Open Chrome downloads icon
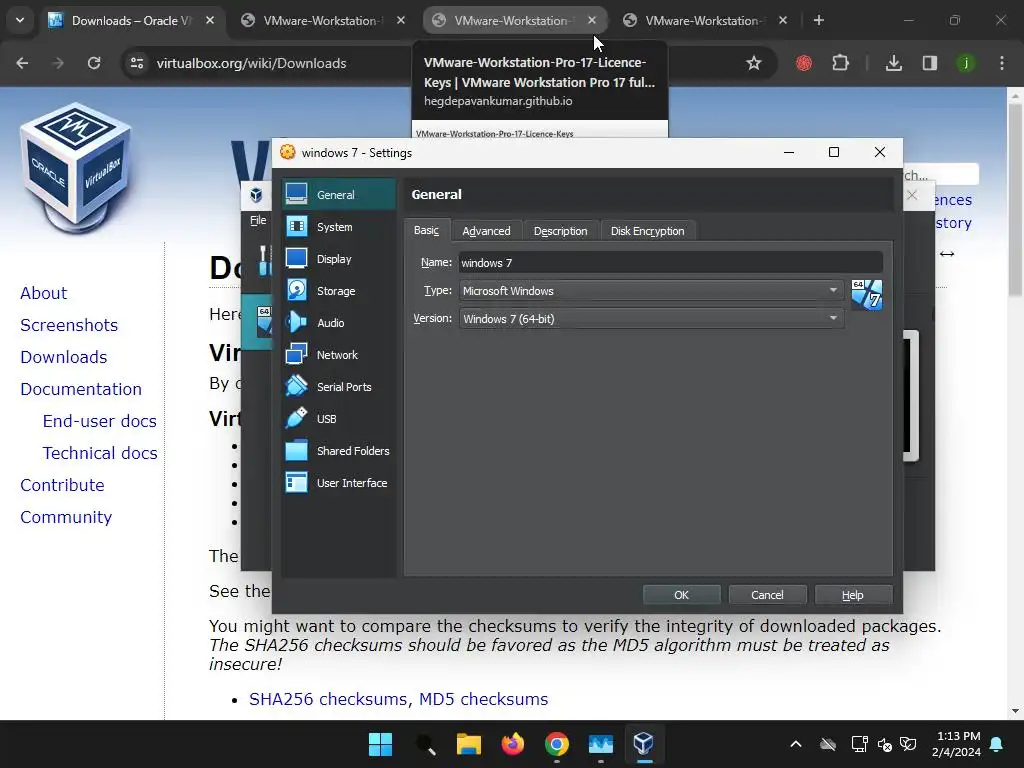Screen dimensions: 1024x768 tap(893, 63)
